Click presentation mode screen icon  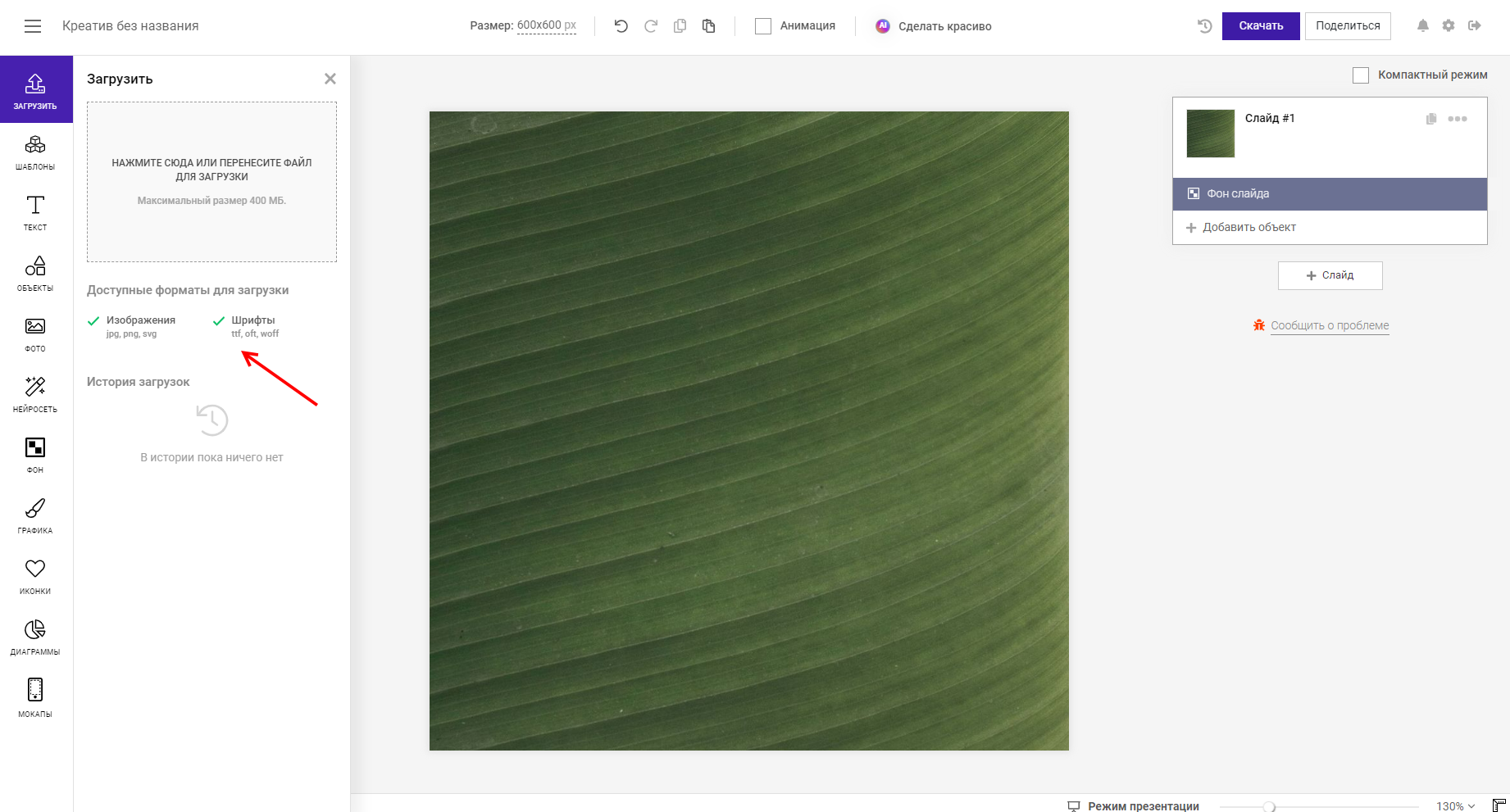[x=1074, y=806]
